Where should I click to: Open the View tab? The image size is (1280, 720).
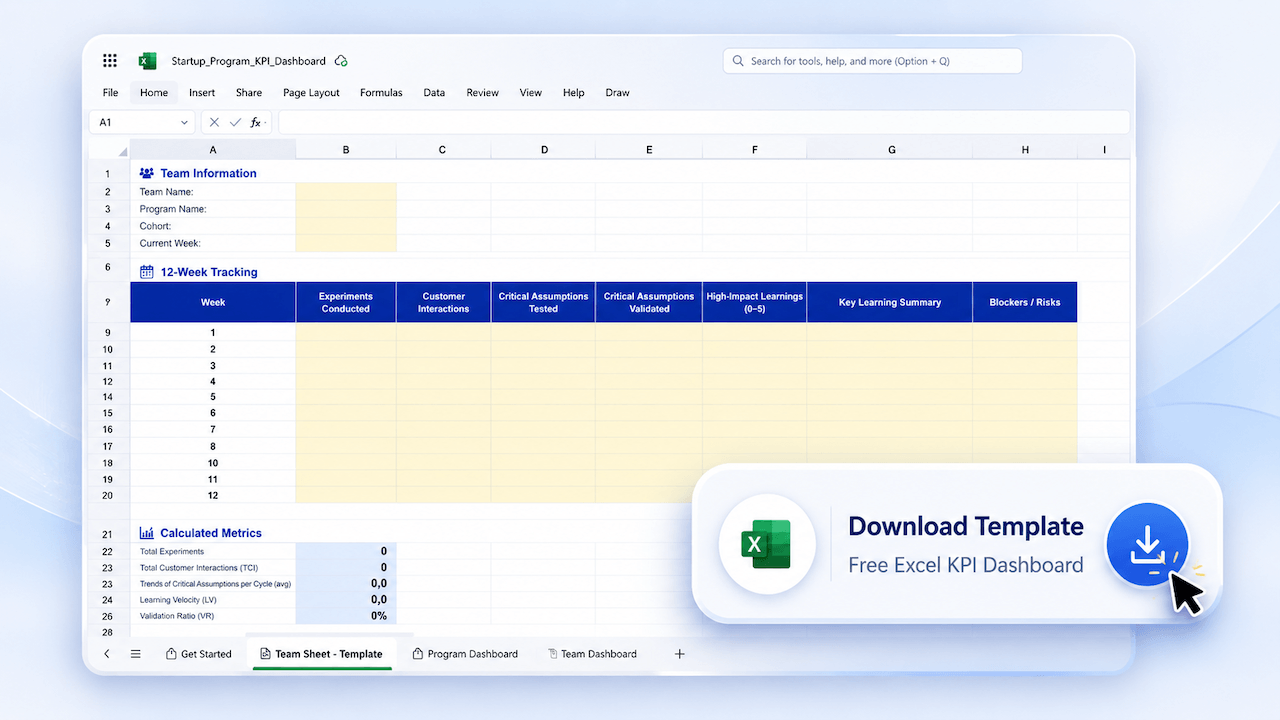[x=531, y=93]
